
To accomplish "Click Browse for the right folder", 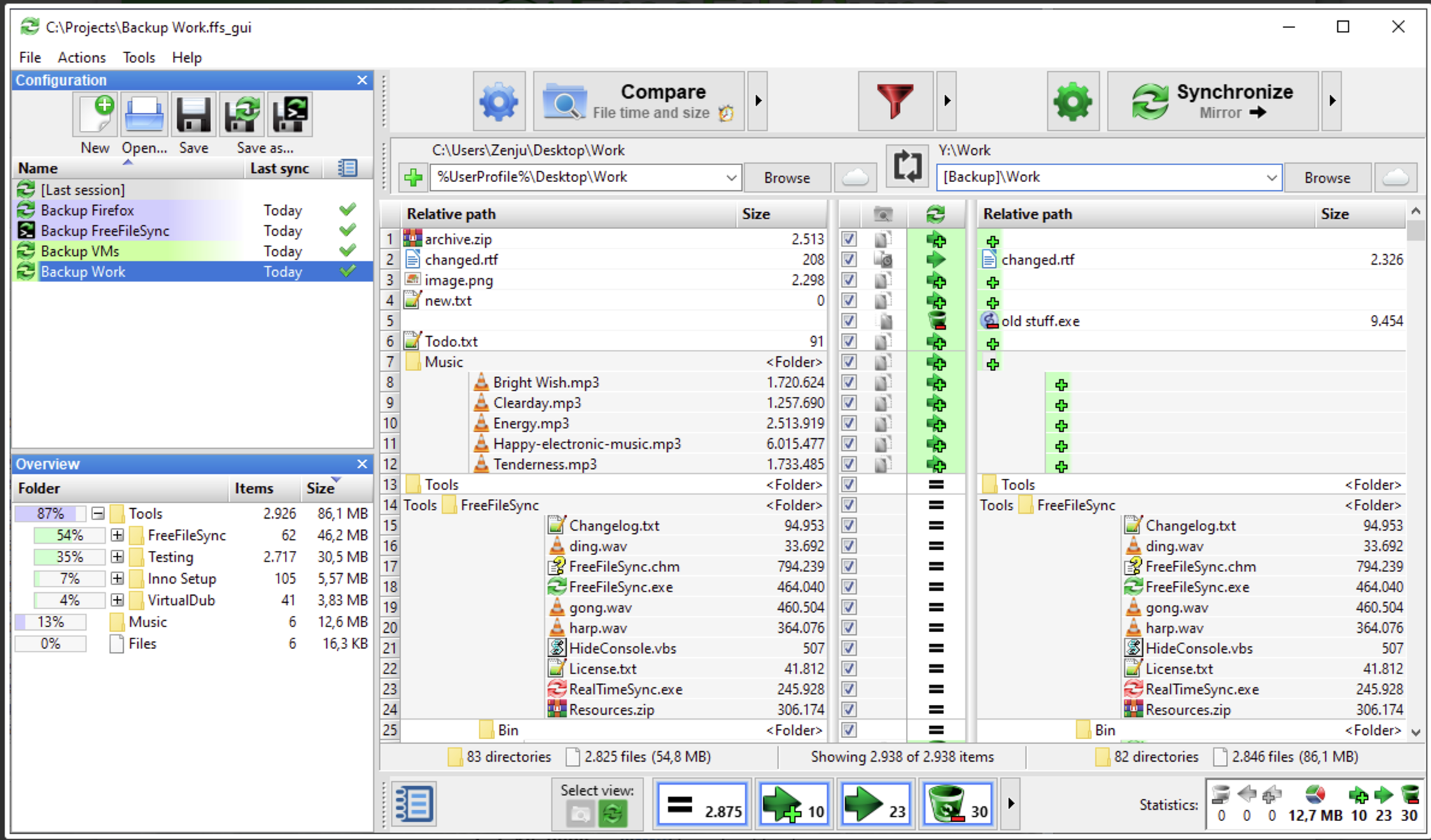I will point(1327,178).
